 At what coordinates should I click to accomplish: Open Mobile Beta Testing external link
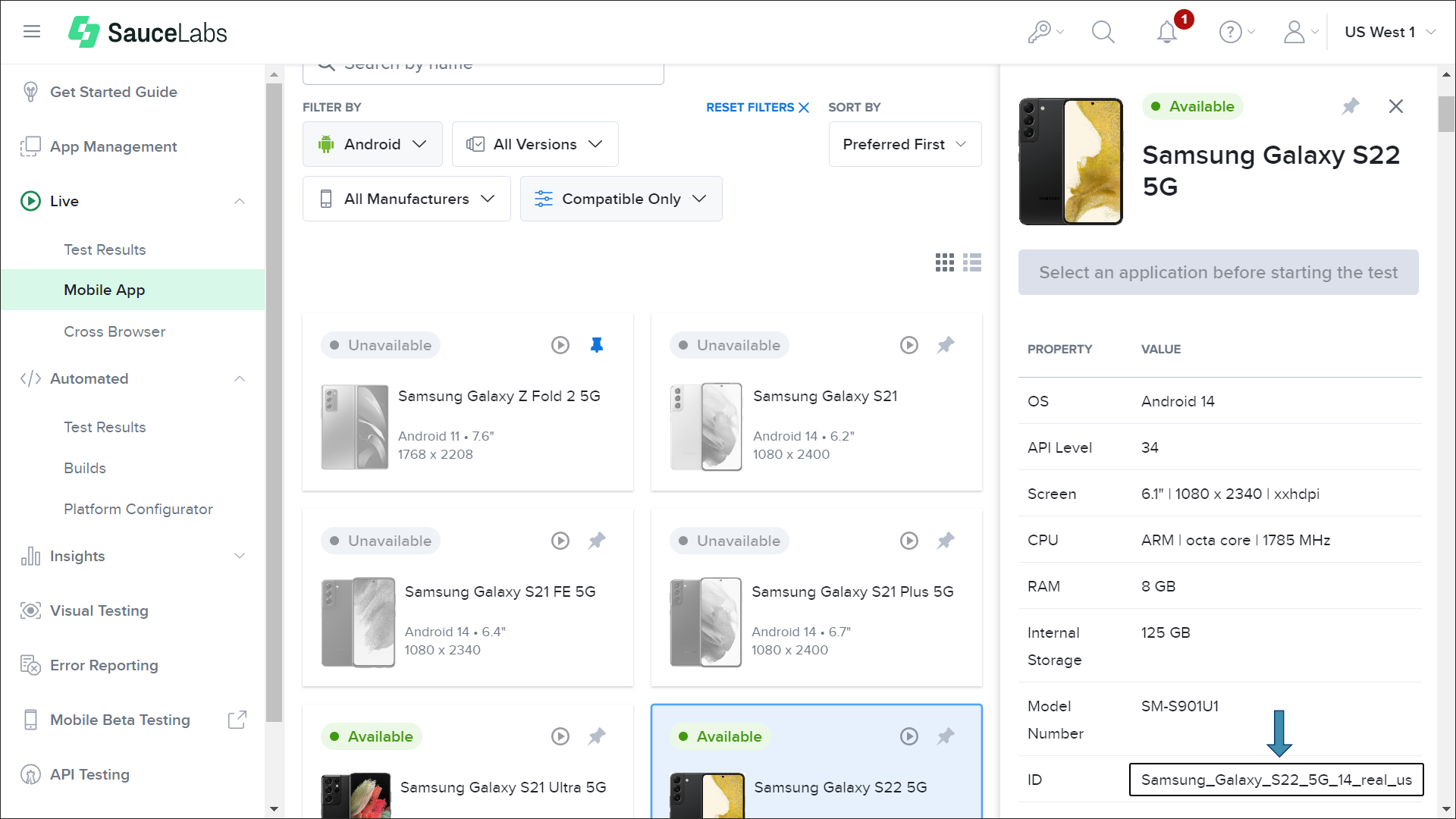237,720
